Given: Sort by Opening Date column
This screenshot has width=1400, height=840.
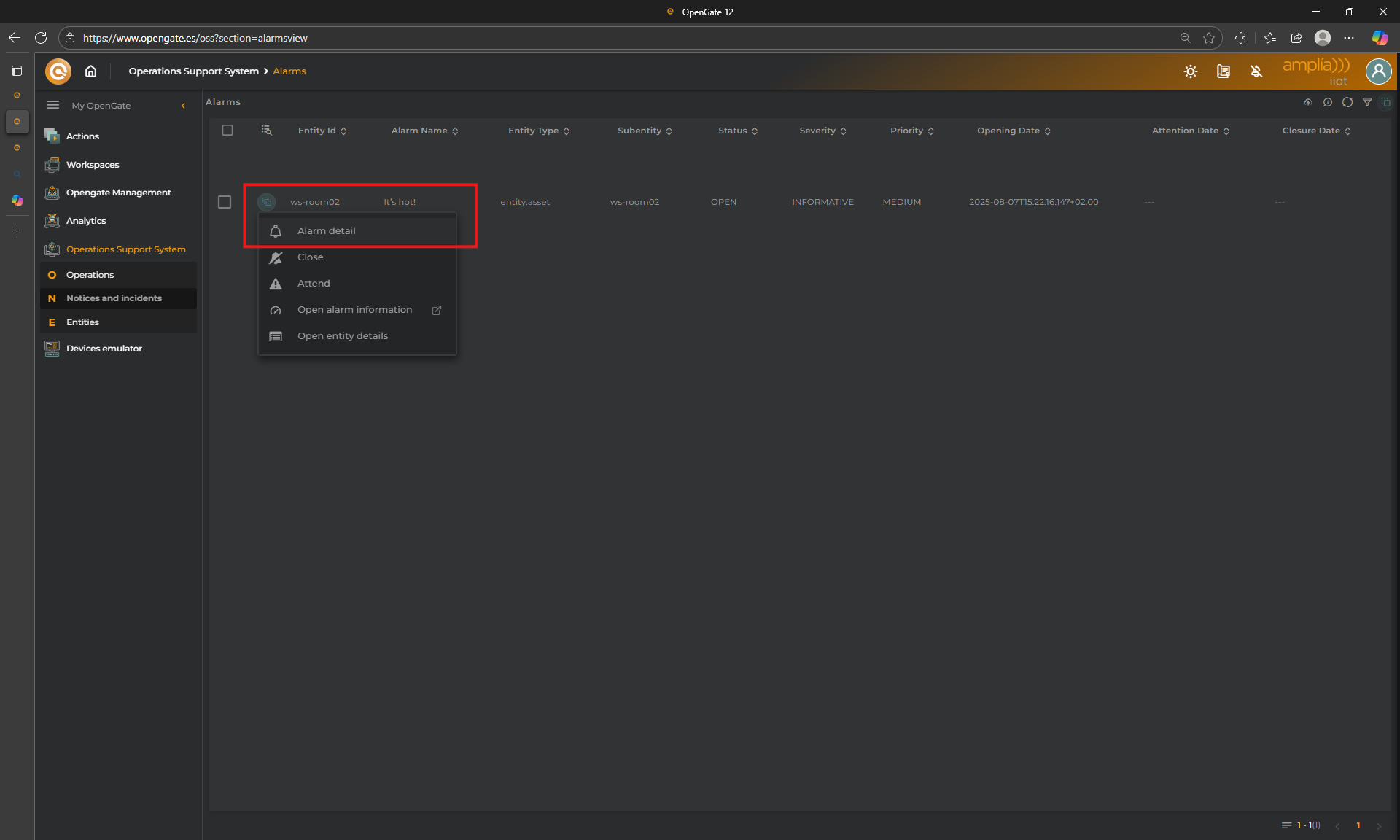Looking at the screenshot, I should (x=1014, y=131).
